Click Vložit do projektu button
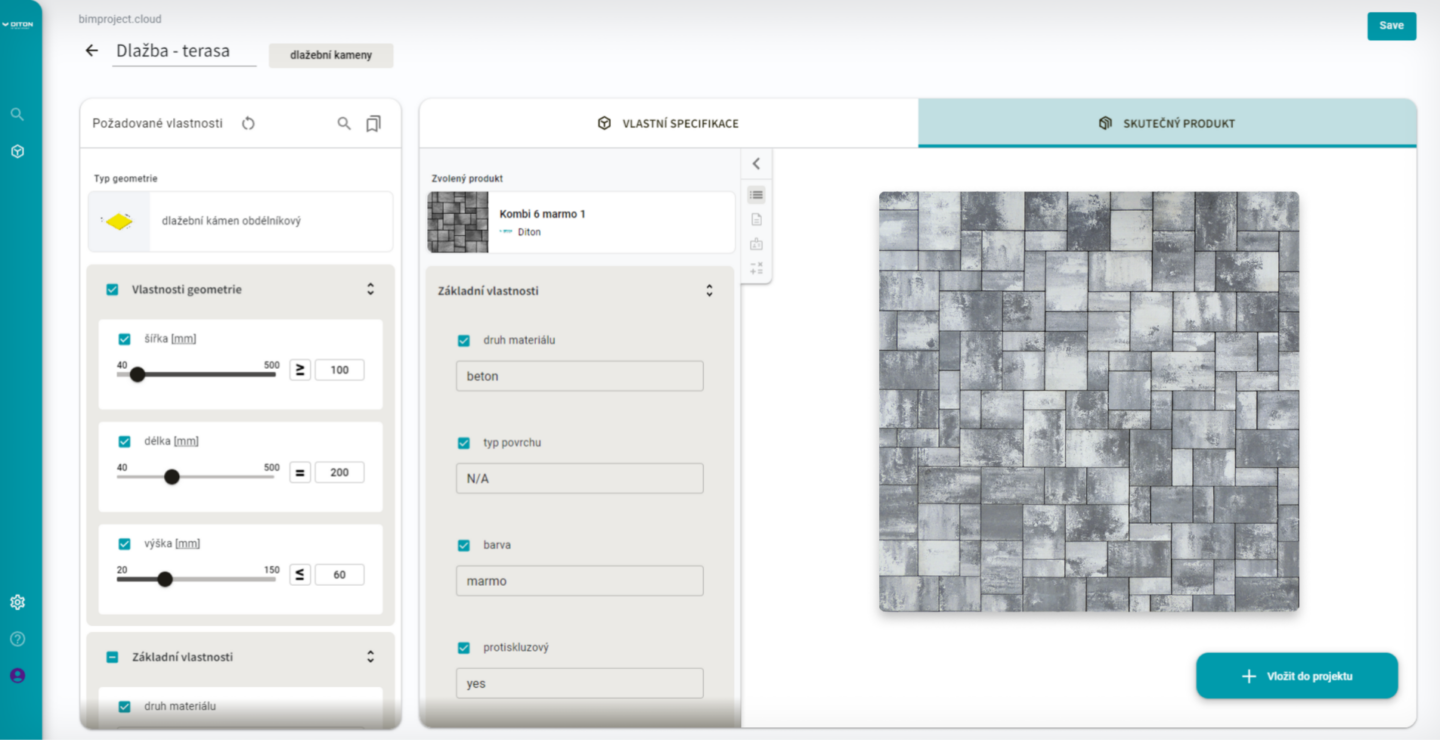Screen dimensions: 1440x740 (1296, 676)
